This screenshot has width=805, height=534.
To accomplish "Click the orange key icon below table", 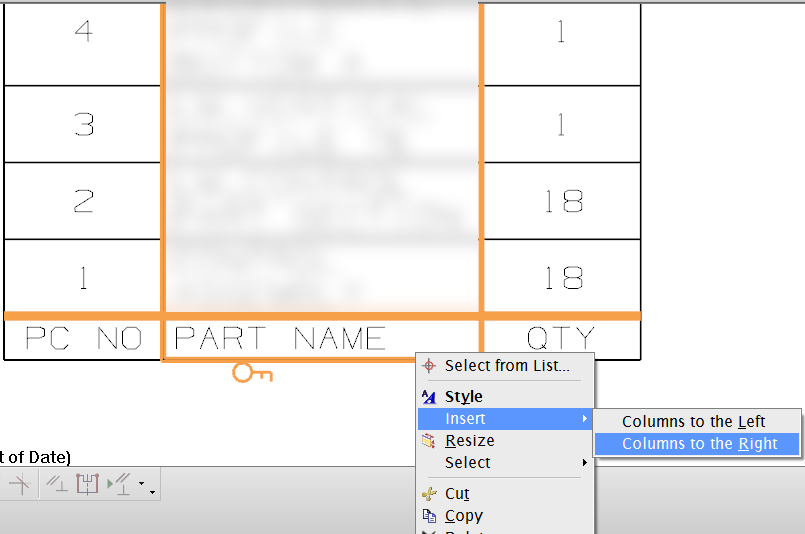I will pyautogui.click(x=252, y=374).
